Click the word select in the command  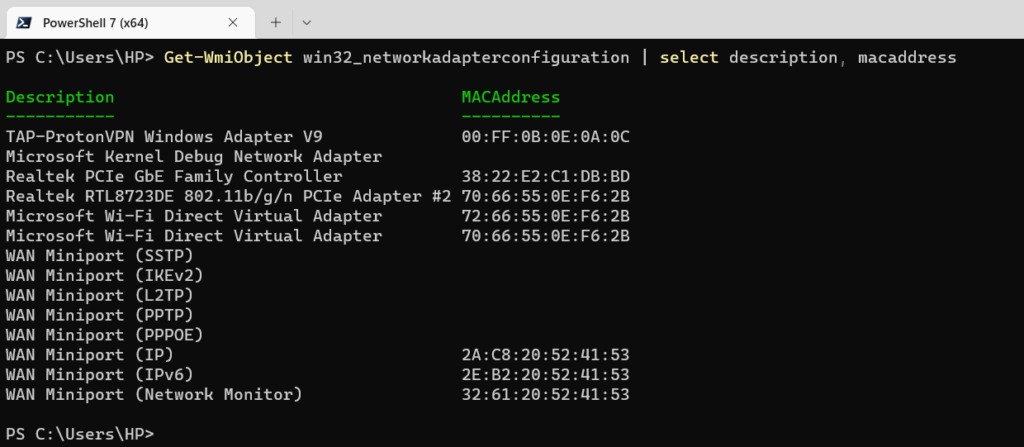[689, 58]
